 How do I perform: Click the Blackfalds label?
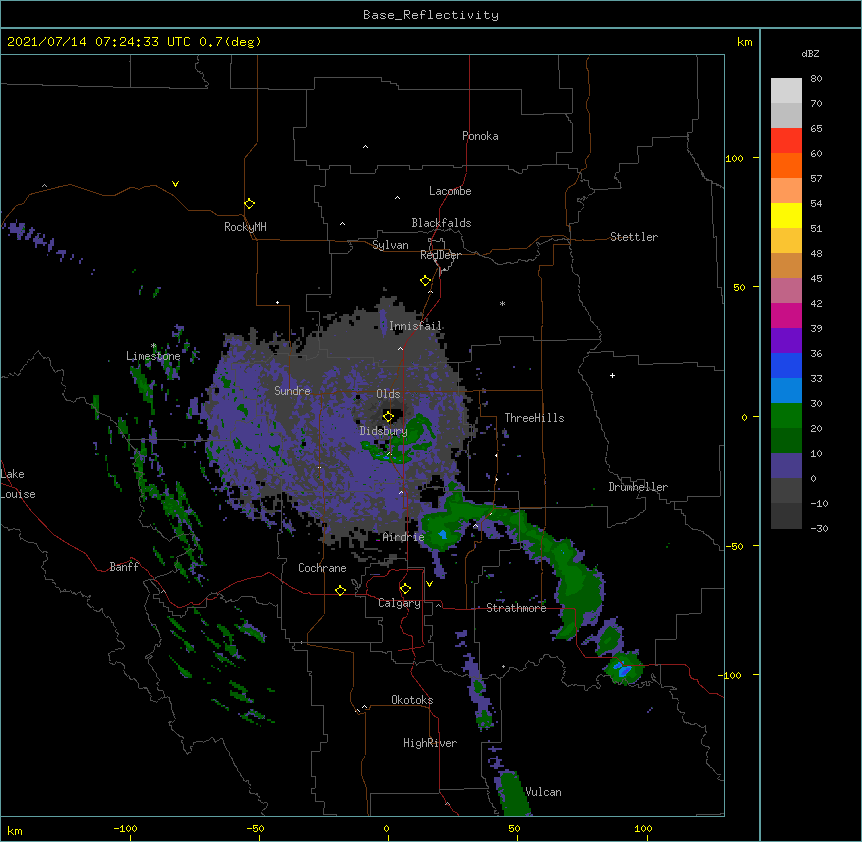click(x=441, y=223)
